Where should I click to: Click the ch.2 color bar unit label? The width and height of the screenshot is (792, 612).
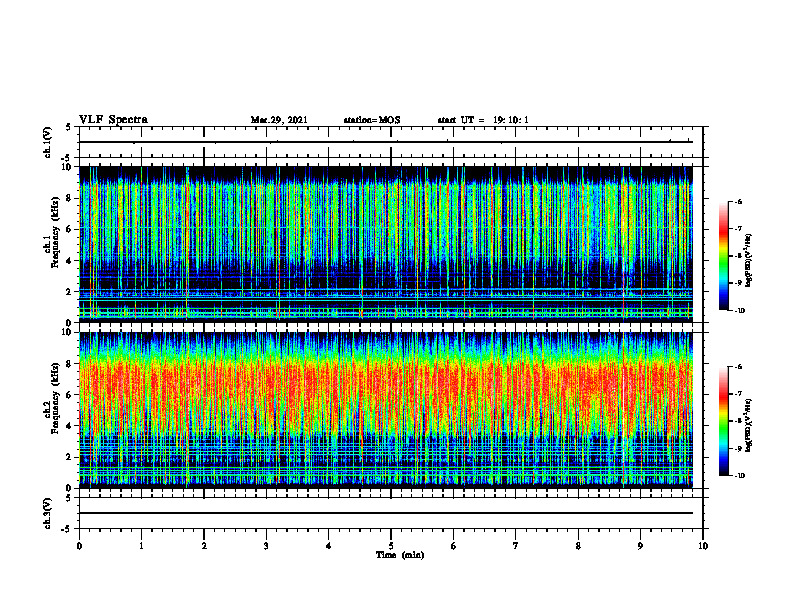pos(749,425)
